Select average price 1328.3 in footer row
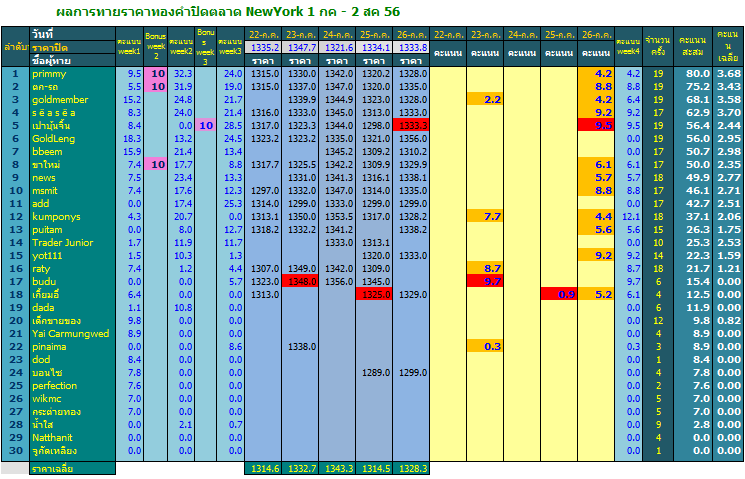 click(x=411, y=469)
